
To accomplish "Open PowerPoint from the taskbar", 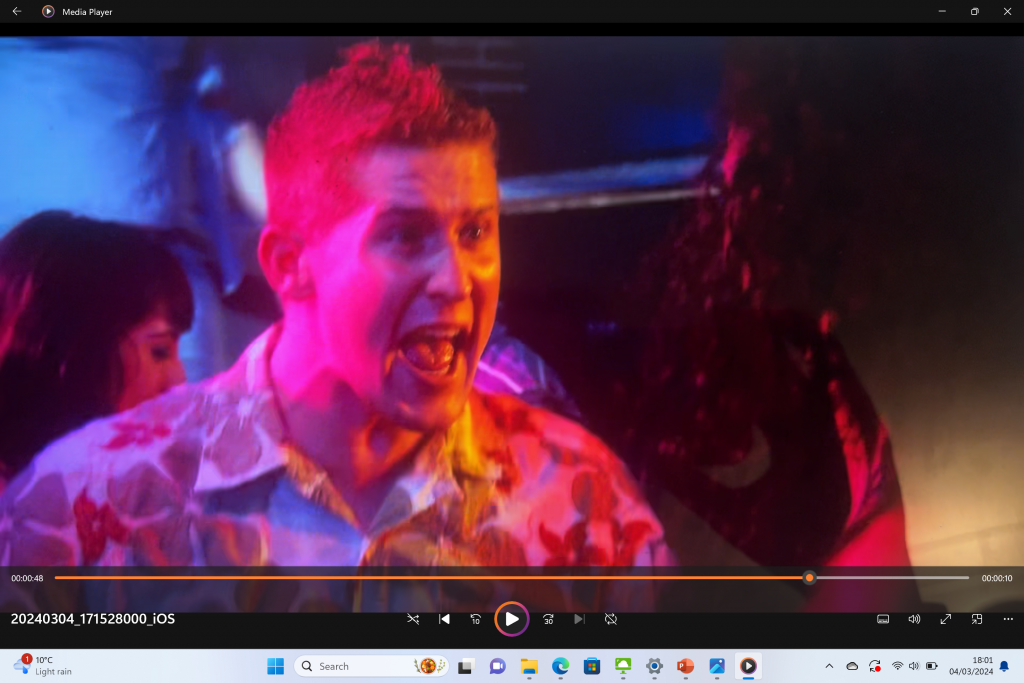I will pyautogui.click(x=685, y=666).
